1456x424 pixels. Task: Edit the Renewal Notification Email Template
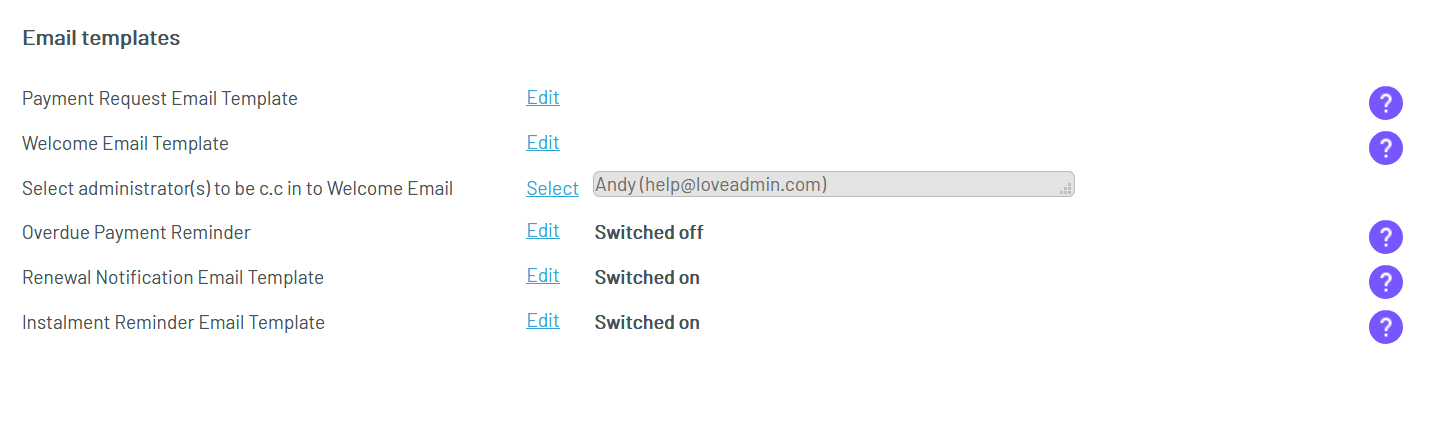pos(543,276)
